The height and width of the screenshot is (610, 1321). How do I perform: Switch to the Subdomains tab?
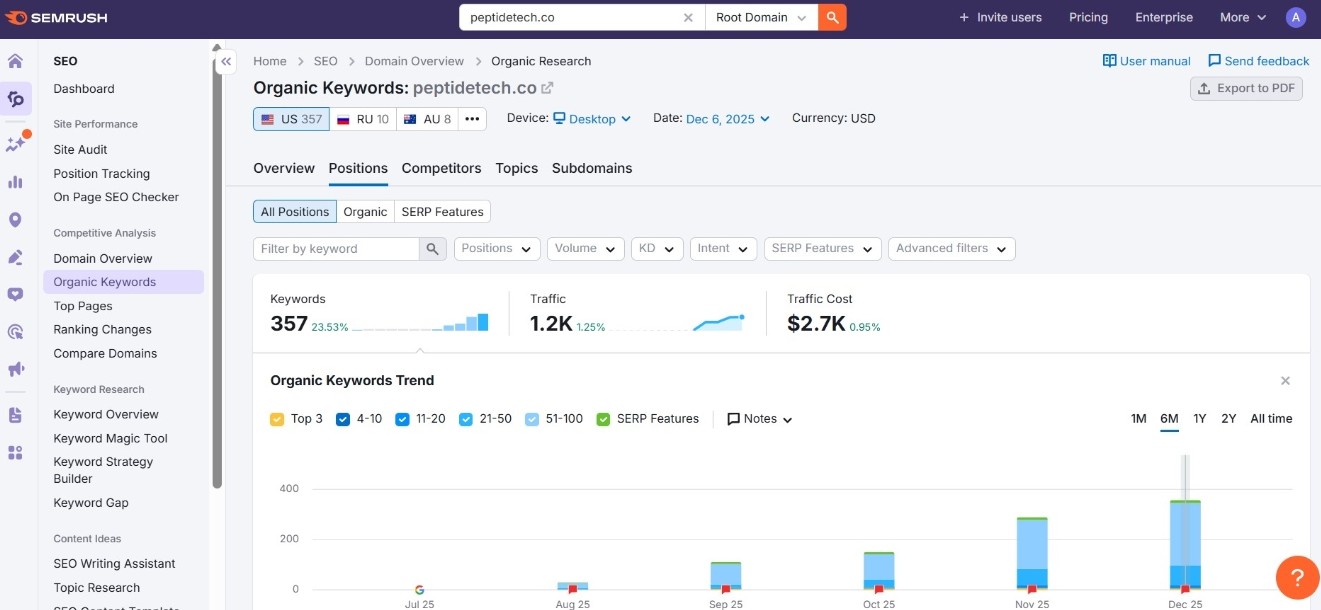pyautogui.click(x=592, y=169)
